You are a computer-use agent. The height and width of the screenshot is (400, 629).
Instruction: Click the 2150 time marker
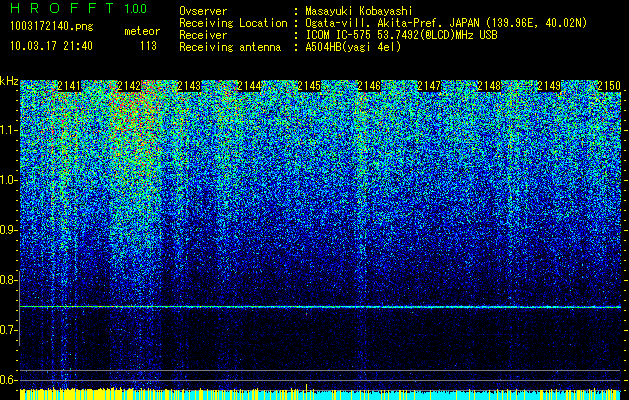click(x=609, y=86)
